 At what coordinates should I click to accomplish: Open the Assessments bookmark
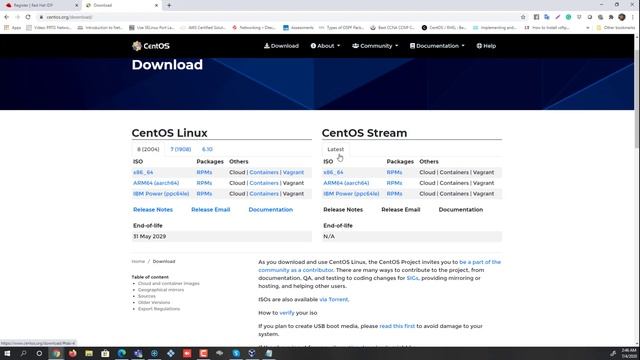pyautogui.click(x=298, y=28)
